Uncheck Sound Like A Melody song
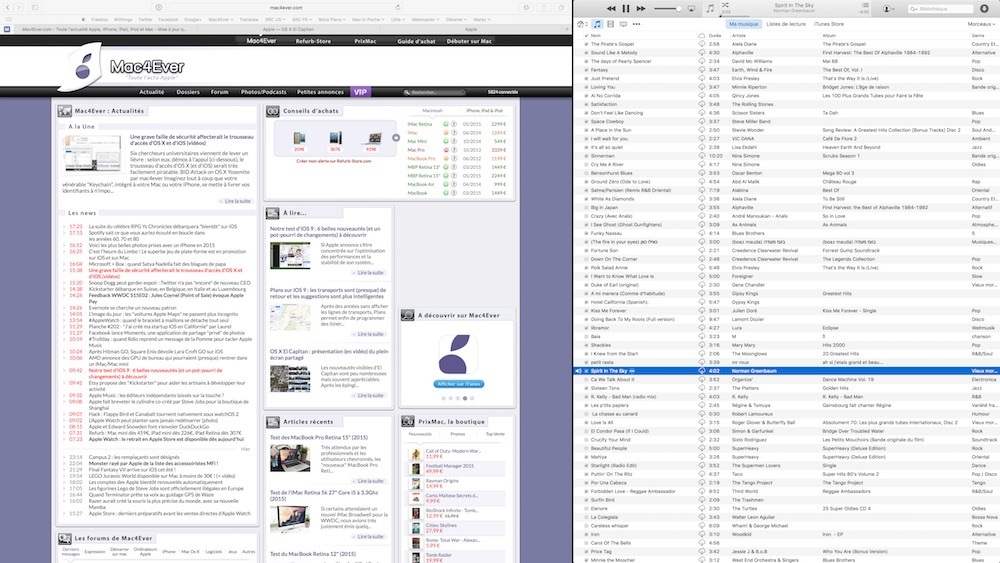This screenshot has height=563, width=1000. point(587,53)
